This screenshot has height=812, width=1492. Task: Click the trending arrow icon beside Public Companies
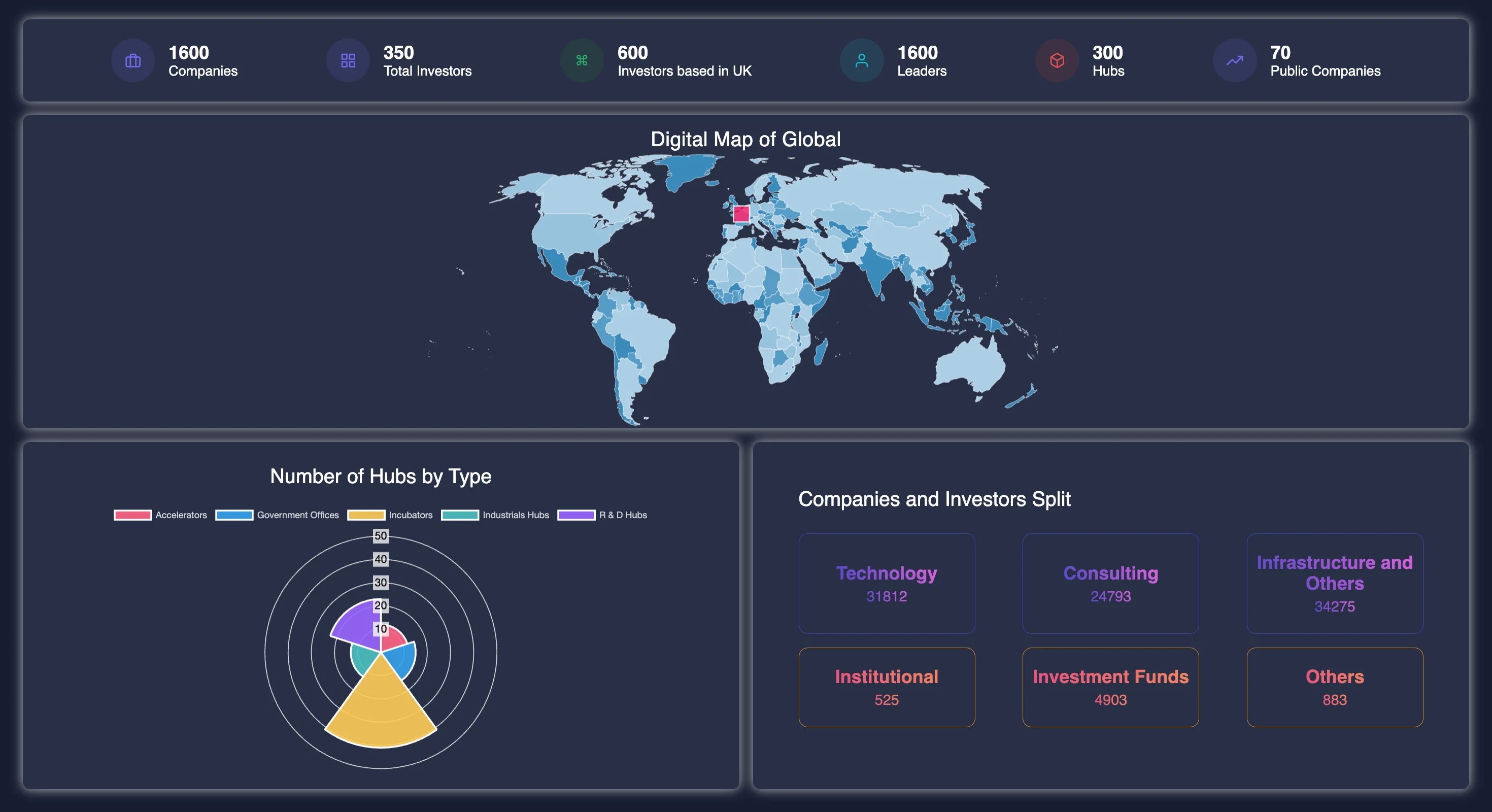point(1234,60)
